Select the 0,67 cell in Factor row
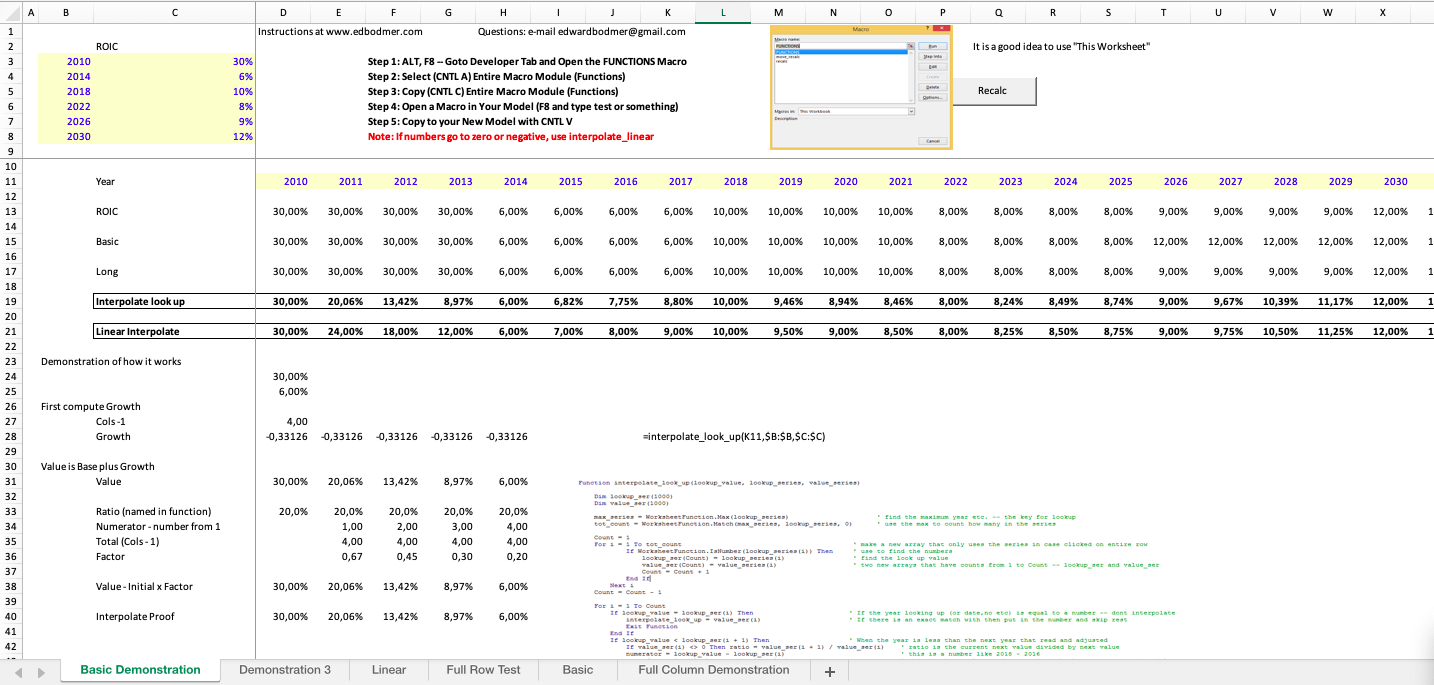Screen dimensions: 1434x685 click(337, 556)
